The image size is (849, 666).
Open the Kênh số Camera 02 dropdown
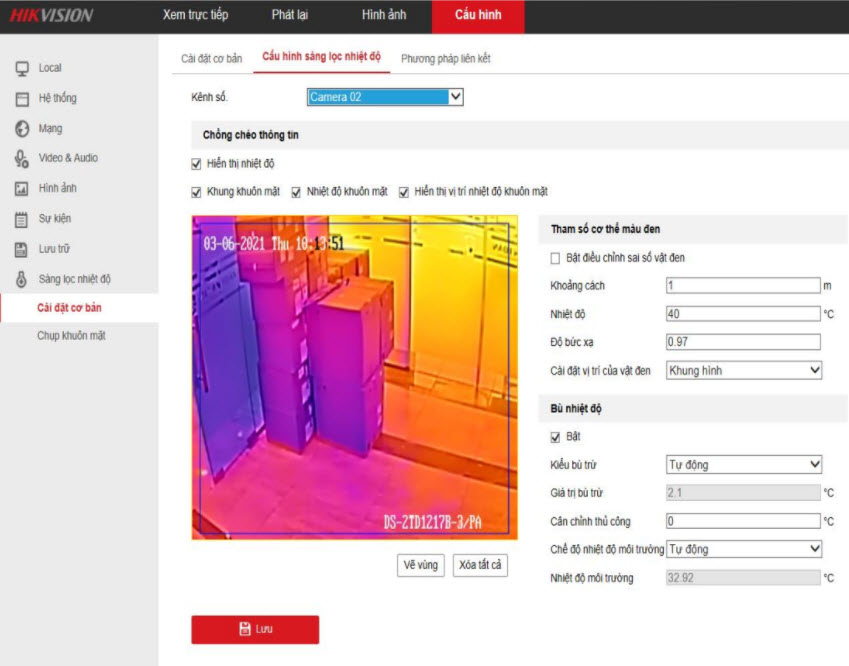[x=385, y=97]
